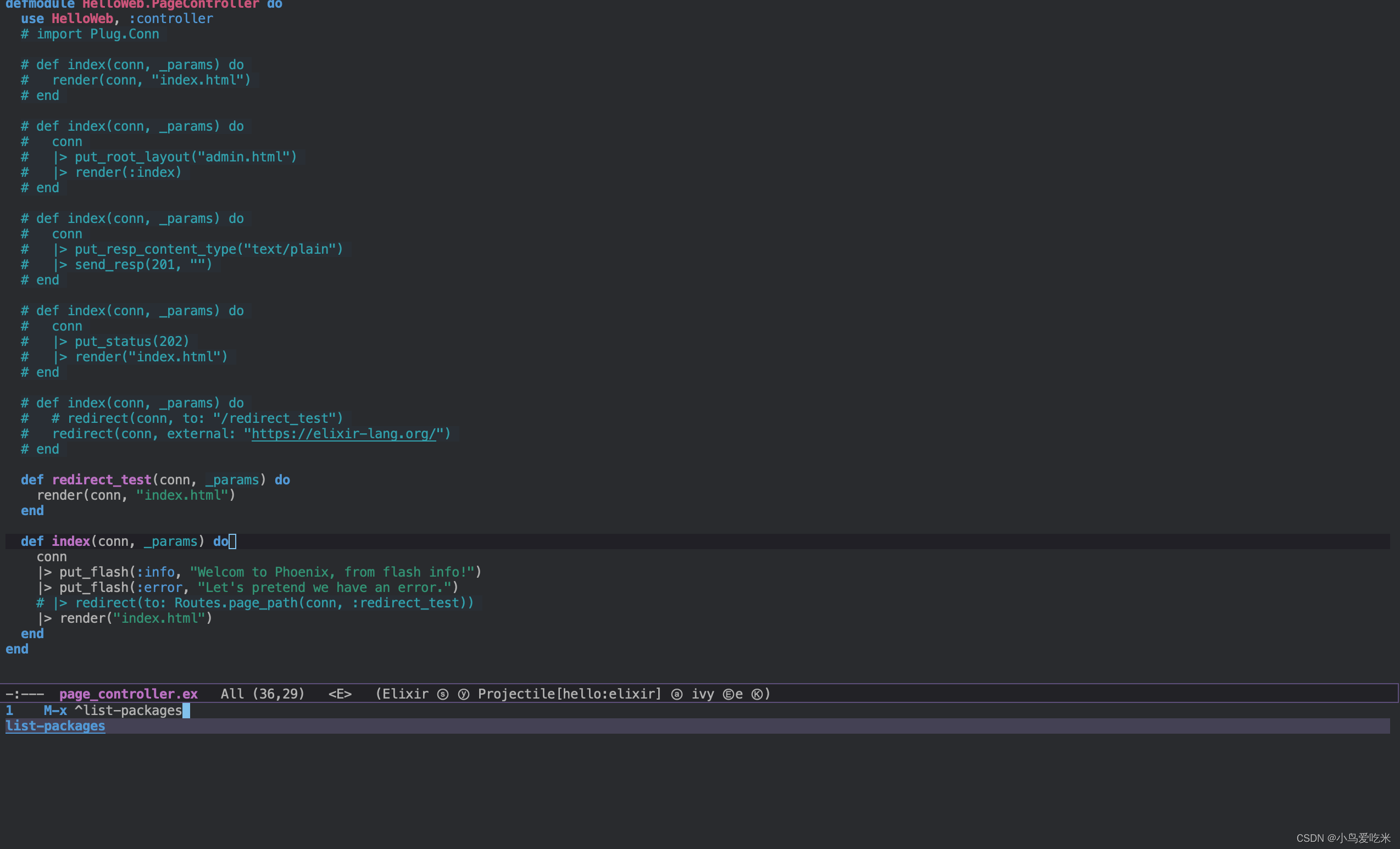The height and width of the screenshot is (849, 1400).
Task: Click commented redirect to "/redirect_test" line
Action: pos(182,418)
